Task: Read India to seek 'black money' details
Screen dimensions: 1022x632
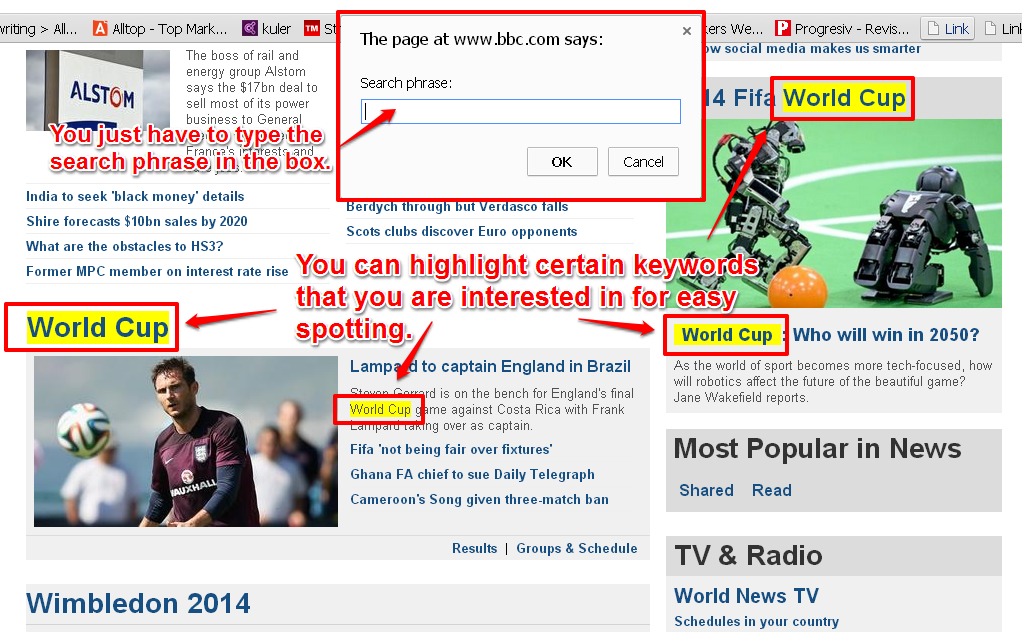Action: tap(135, 197)
